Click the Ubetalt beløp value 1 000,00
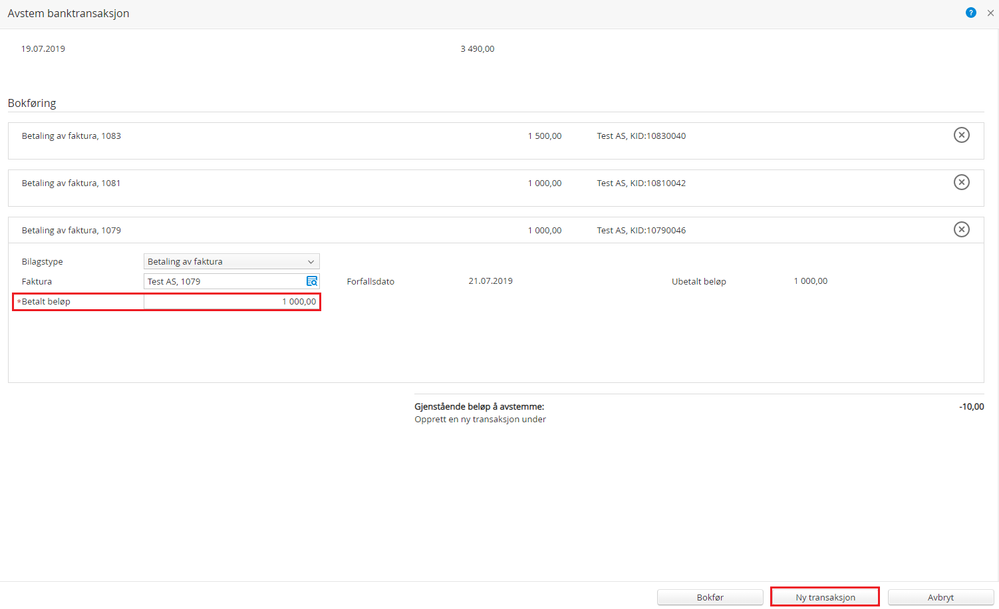Image resolution: width=999 pixels, height=609 pixels. (810, 280)
